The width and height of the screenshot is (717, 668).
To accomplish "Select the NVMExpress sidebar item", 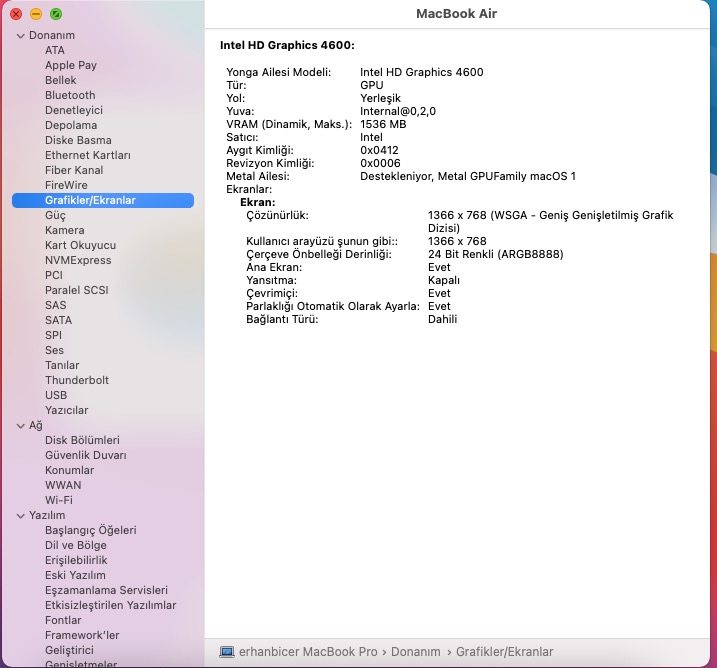I will point(78,261).
